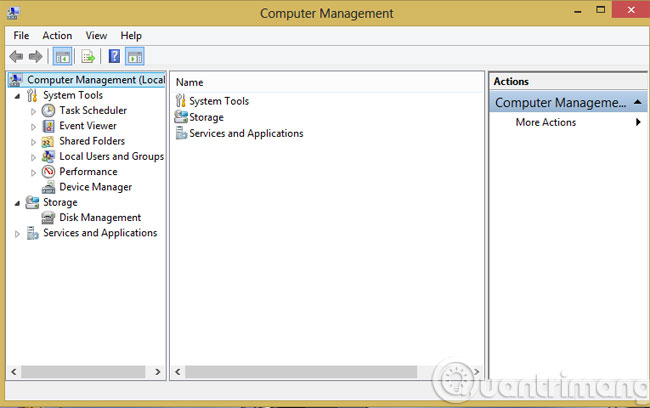This screenshot has height=408, width=650.
Task: Click the tree pane horizontal scrollbar thumb
Action: 83,372
